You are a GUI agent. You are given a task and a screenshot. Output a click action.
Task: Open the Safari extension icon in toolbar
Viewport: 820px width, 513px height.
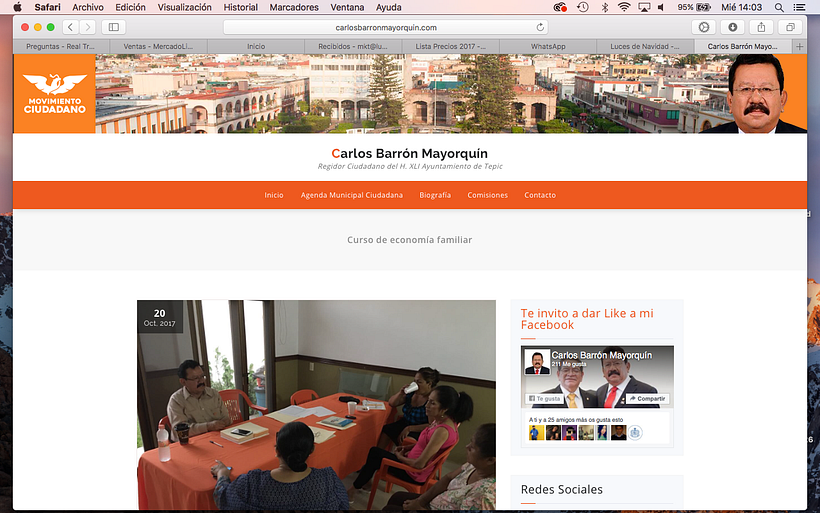[704, 27]
